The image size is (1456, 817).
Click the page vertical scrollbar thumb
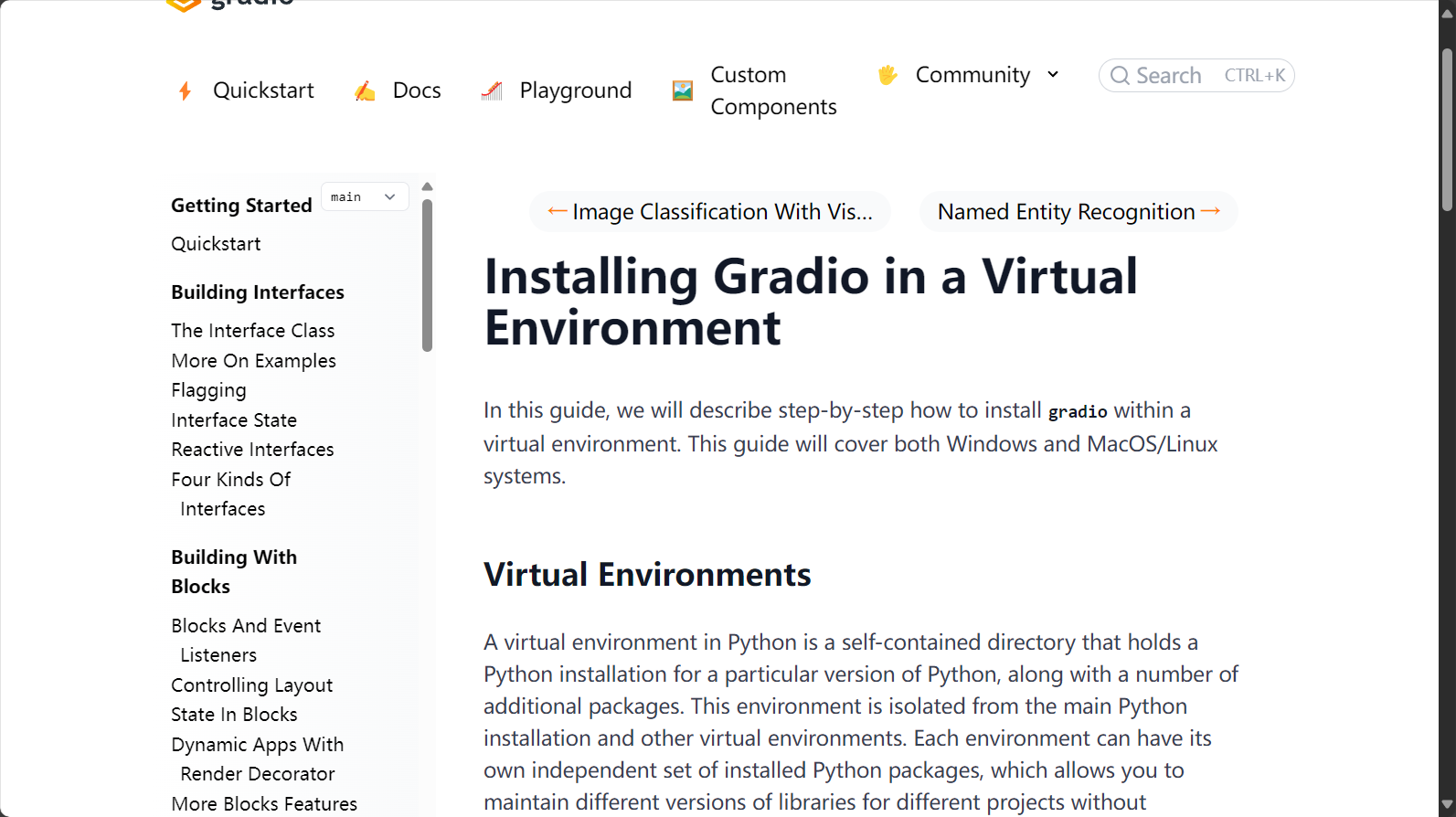[1447, 130]
